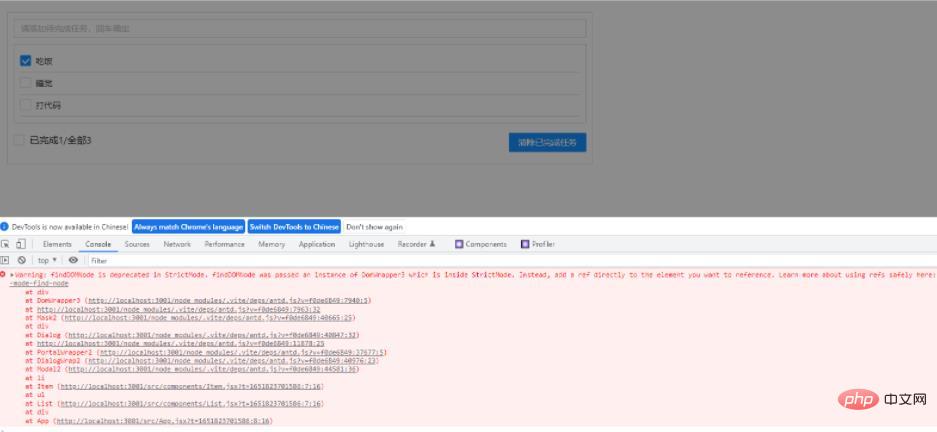Open the PortalWrapper2 antd.js source link

click(x=241, y=353)
